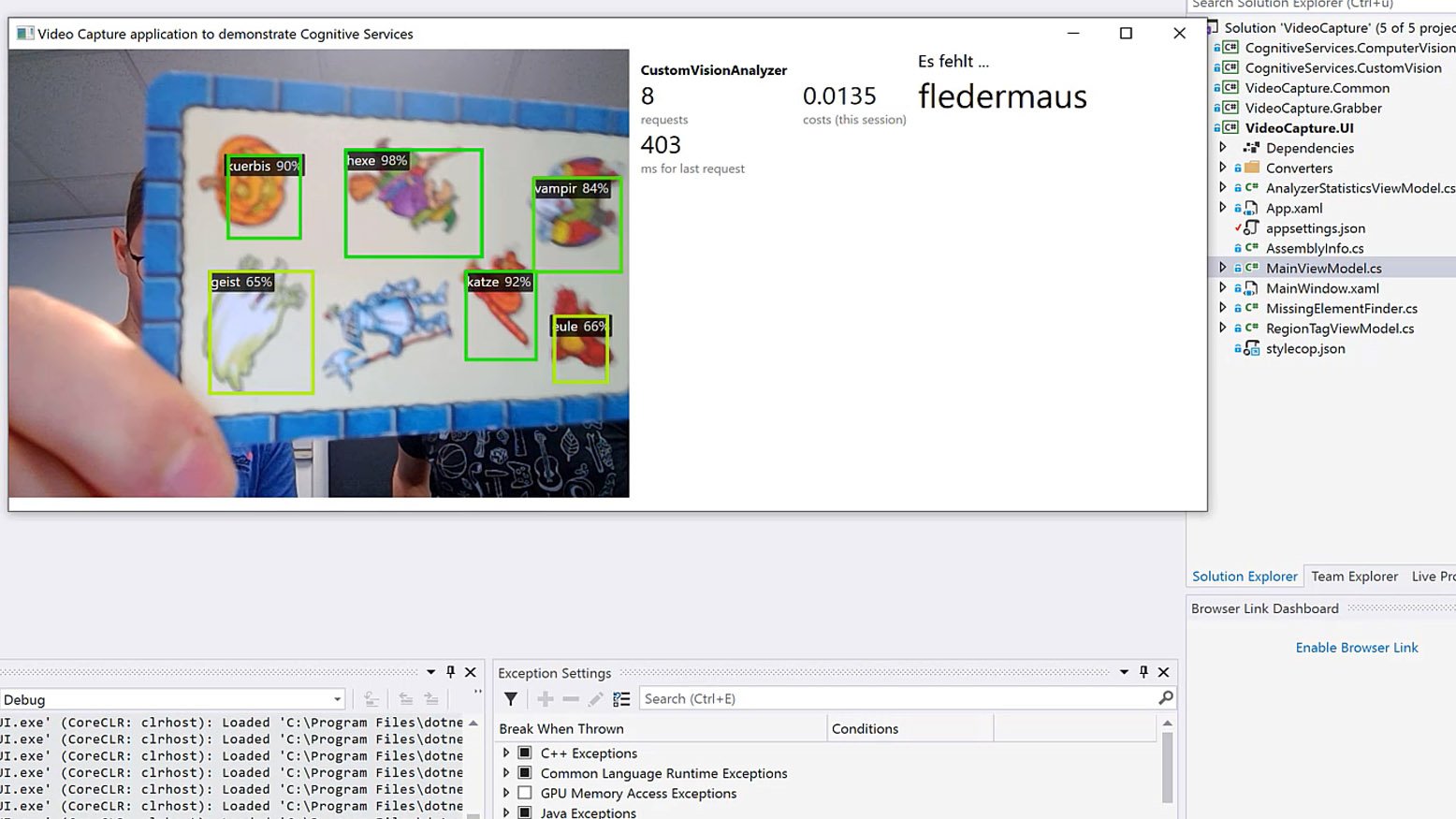This screenshot has height=819, width=1456.
Task: Click the clear all output icon
Action: click(371, 699)
